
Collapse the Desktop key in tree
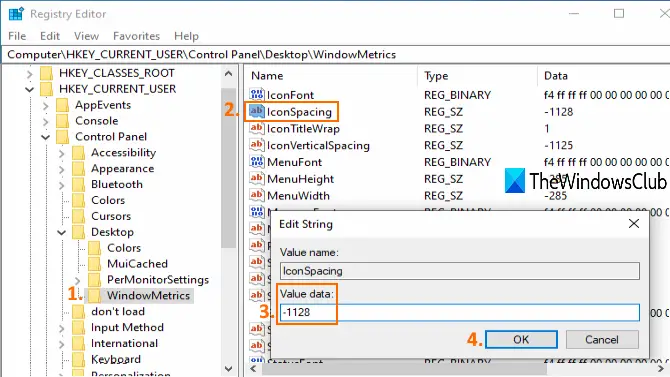[62, 233]
